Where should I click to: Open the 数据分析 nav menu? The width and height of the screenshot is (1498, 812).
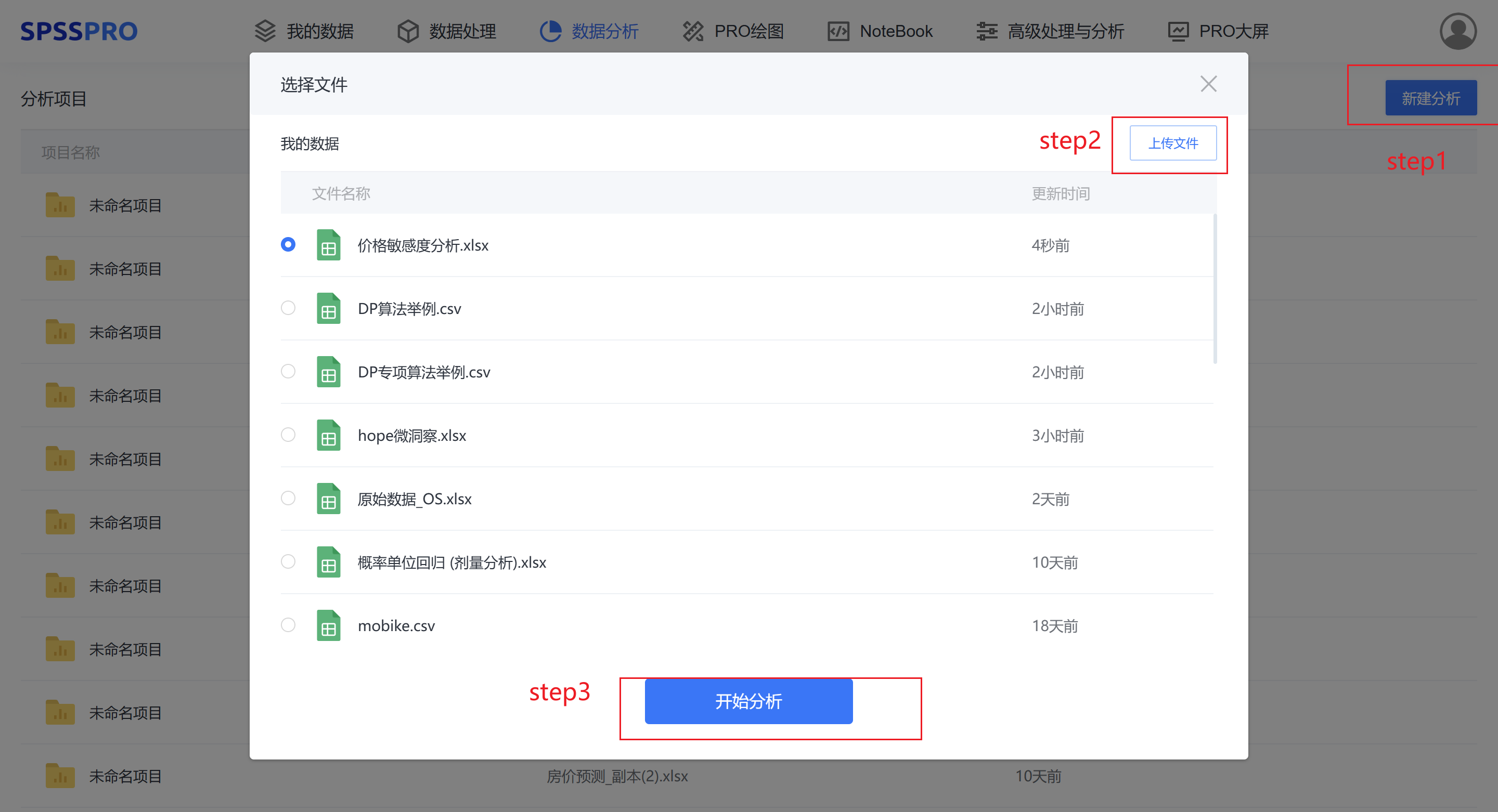[589, 31]
